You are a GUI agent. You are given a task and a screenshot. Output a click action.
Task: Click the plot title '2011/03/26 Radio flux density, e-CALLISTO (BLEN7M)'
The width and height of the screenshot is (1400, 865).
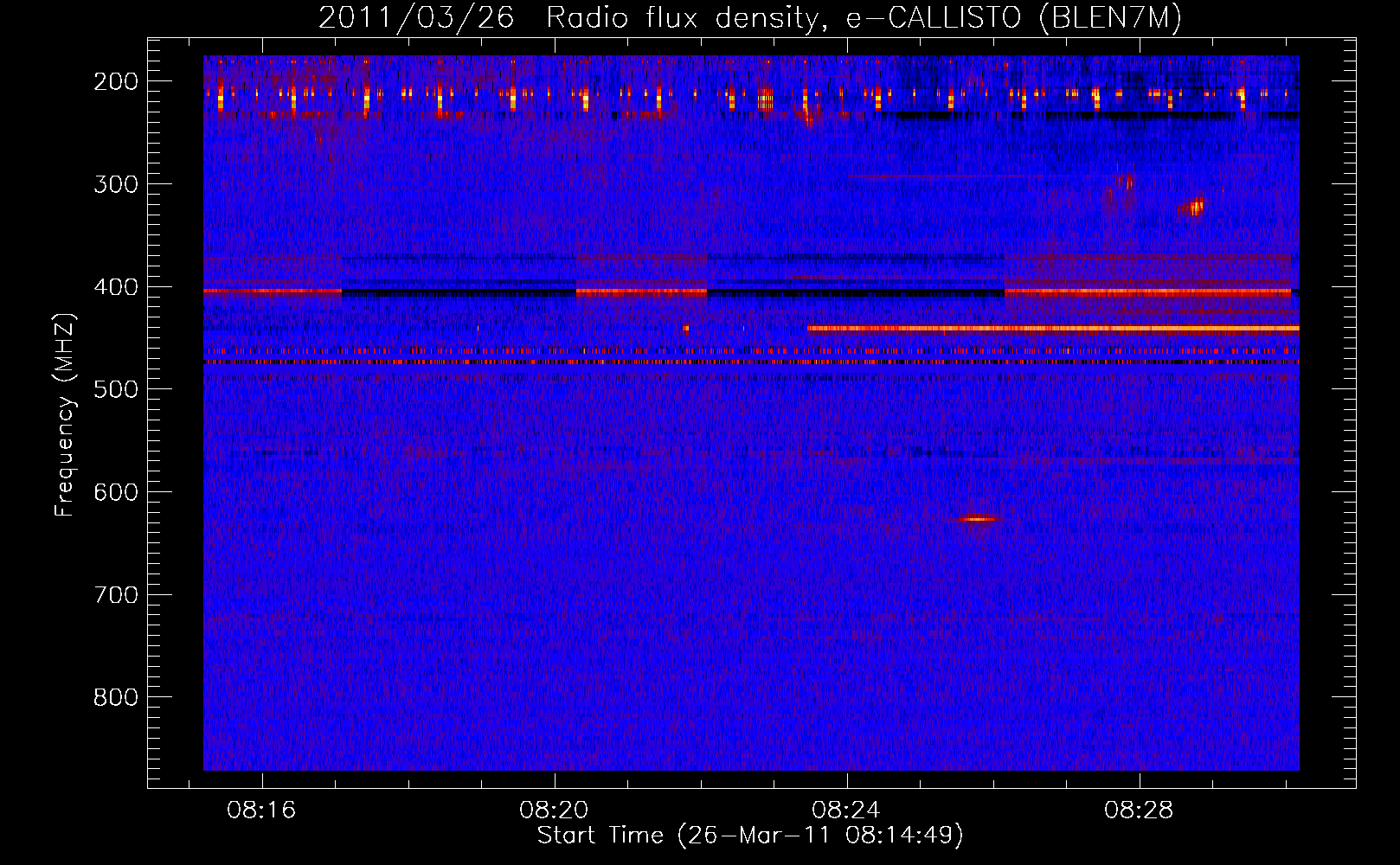pos(750,18)
